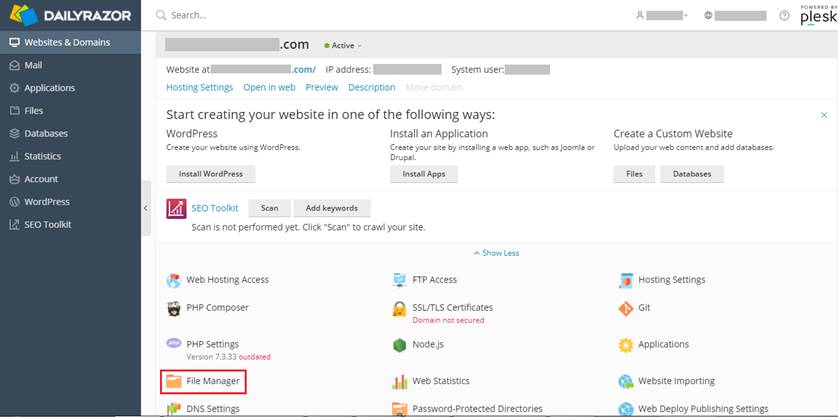Open WordPress in the sidebar
This screenshot has height=417, width=838.
click(71, 202)
